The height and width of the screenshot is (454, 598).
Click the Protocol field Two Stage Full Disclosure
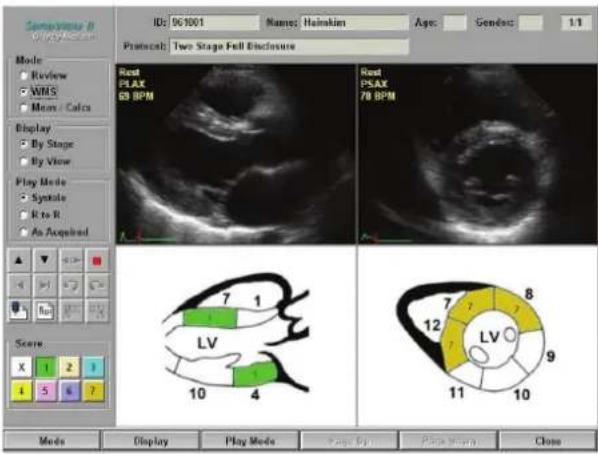click(289, 47)
